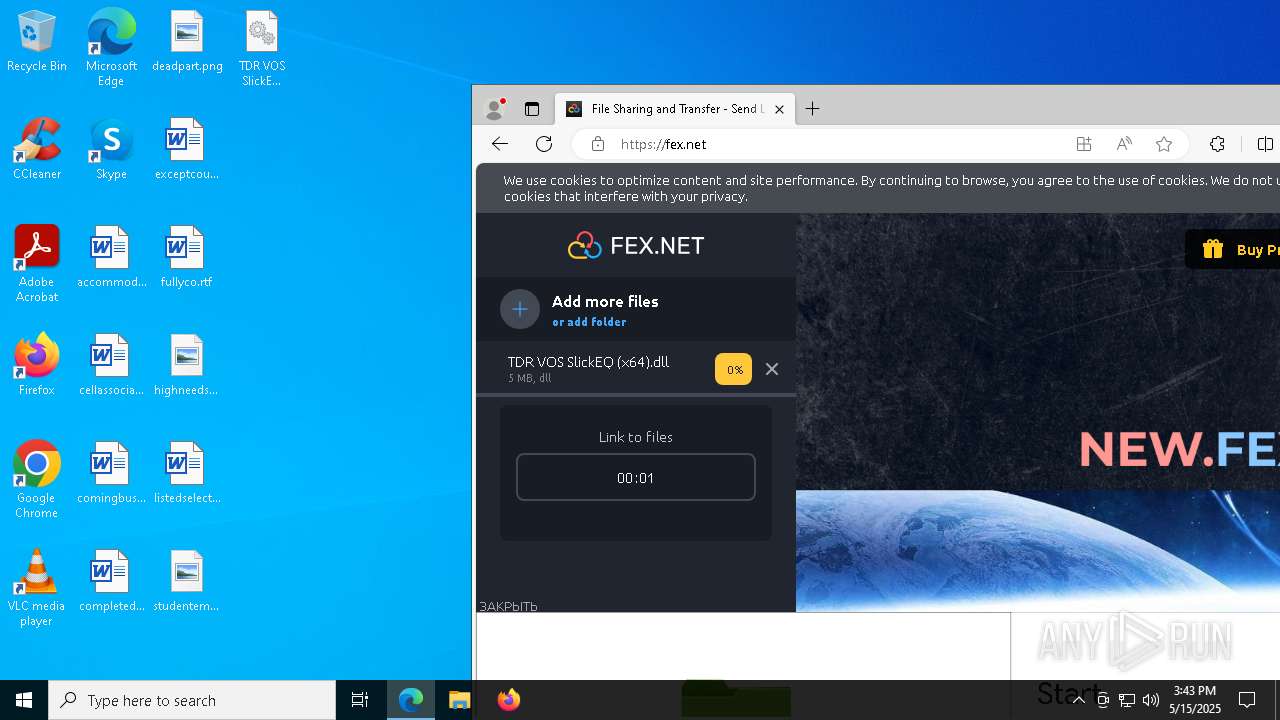Click the taskbar search box

[x=192, y=700]
